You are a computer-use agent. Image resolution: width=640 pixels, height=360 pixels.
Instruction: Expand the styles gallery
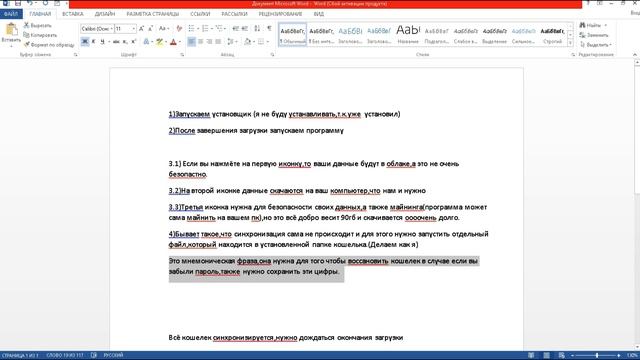(570, 43)
